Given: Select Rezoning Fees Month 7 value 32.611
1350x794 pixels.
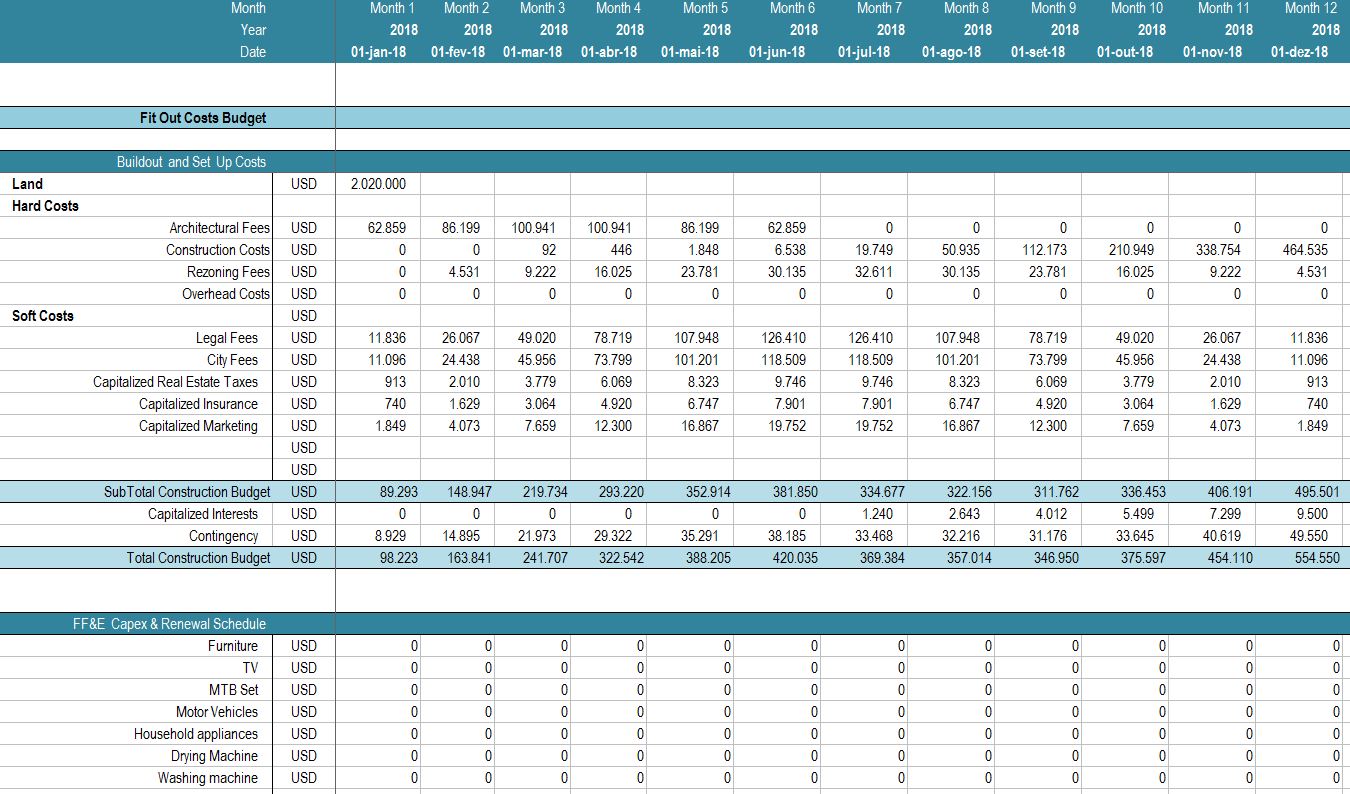Looking at the screenshot, I should point(870,272).
